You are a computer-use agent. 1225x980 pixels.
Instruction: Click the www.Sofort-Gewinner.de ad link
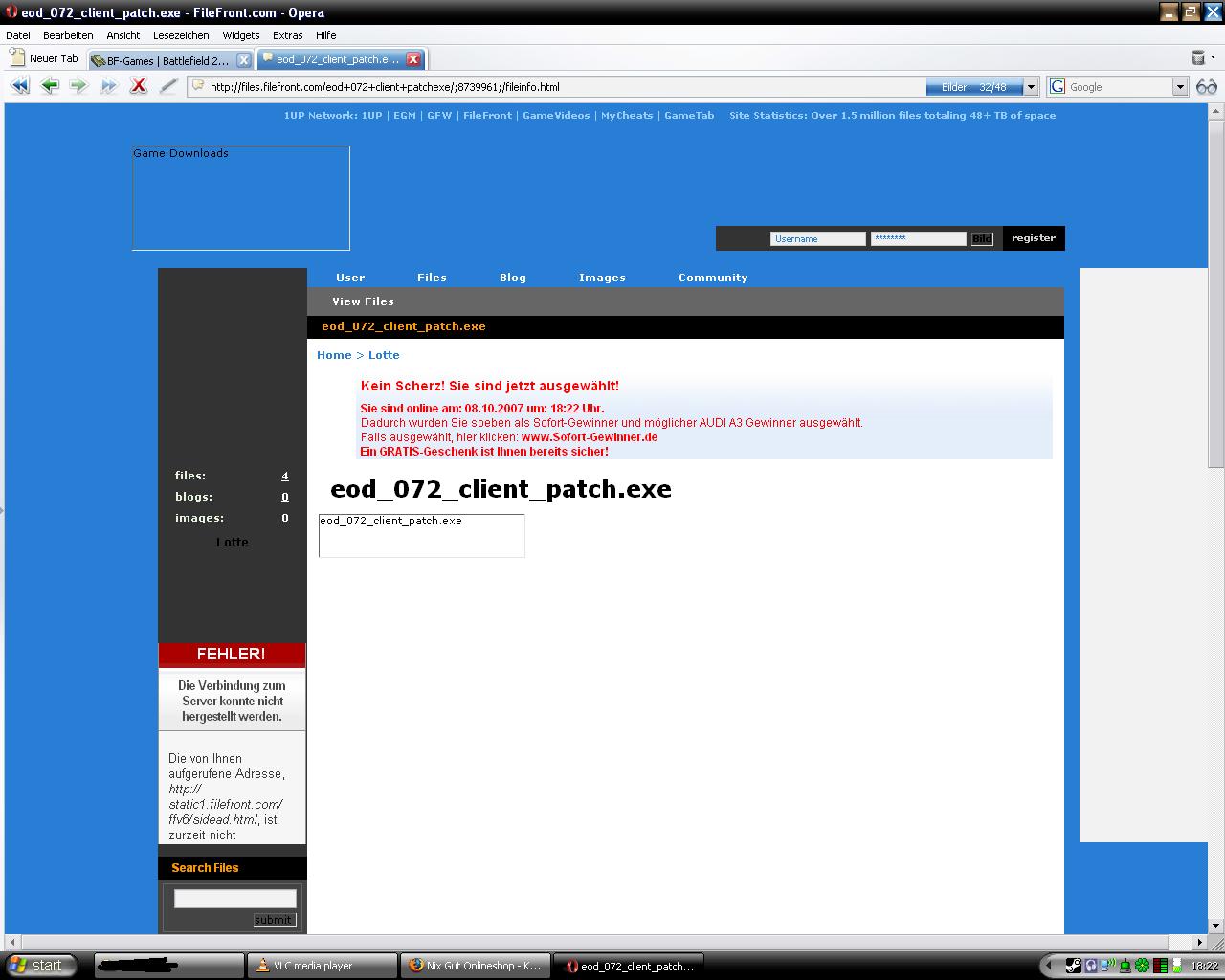589,437
